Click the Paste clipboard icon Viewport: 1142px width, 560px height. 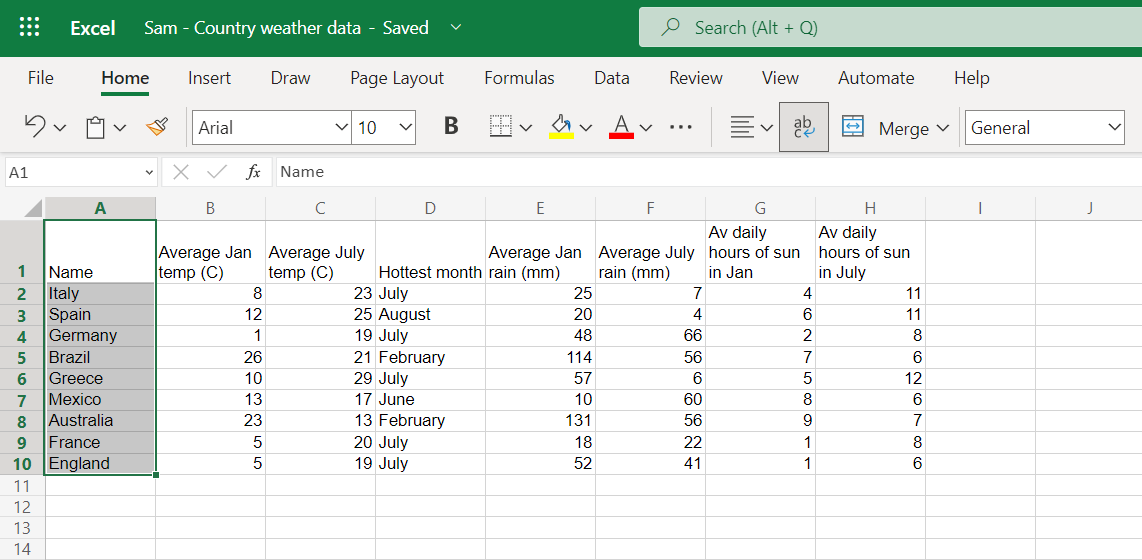pyautogui.click(x=95, y=127)
